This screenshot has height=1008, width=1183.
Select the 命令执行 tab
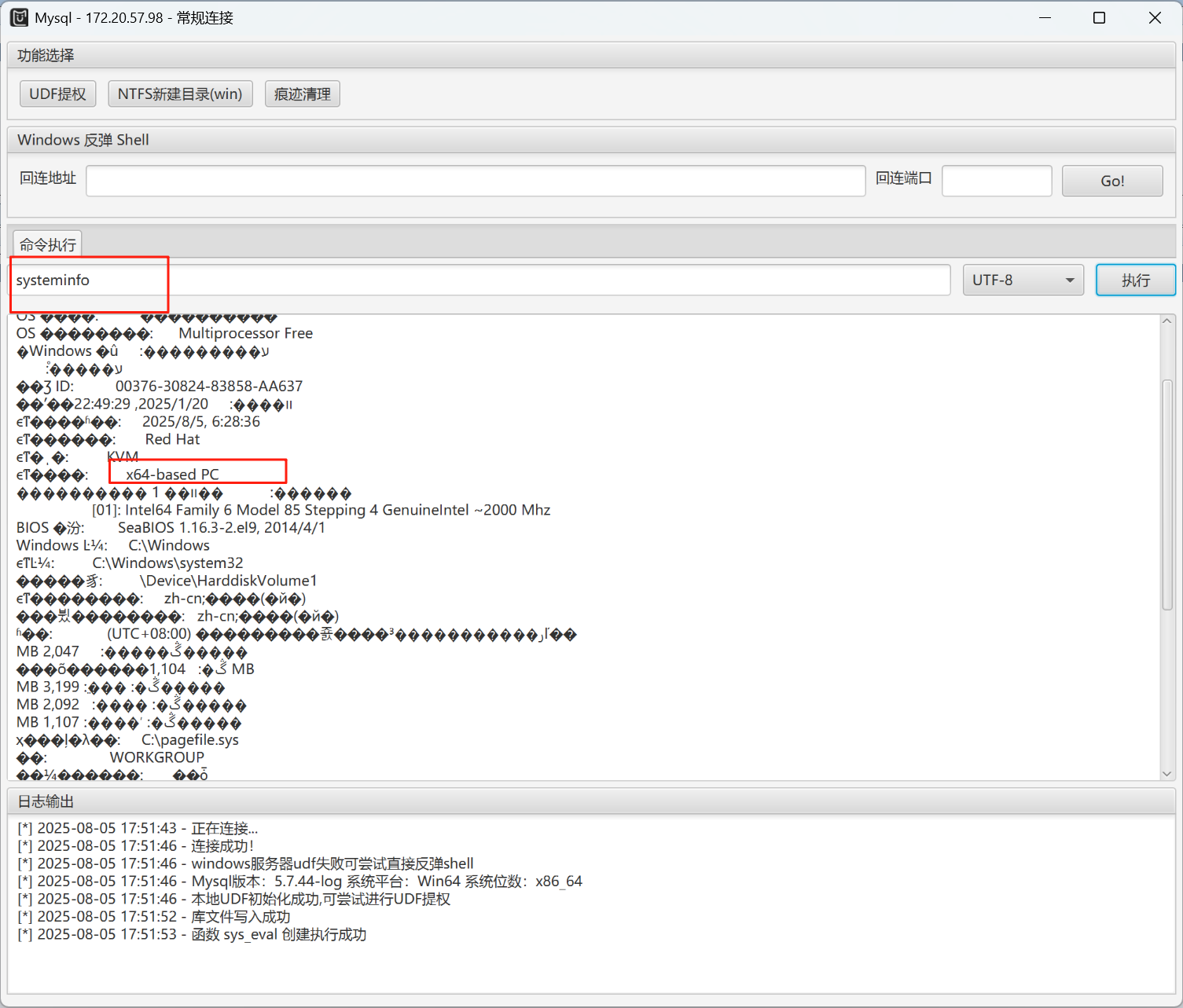tap(48, 244)
